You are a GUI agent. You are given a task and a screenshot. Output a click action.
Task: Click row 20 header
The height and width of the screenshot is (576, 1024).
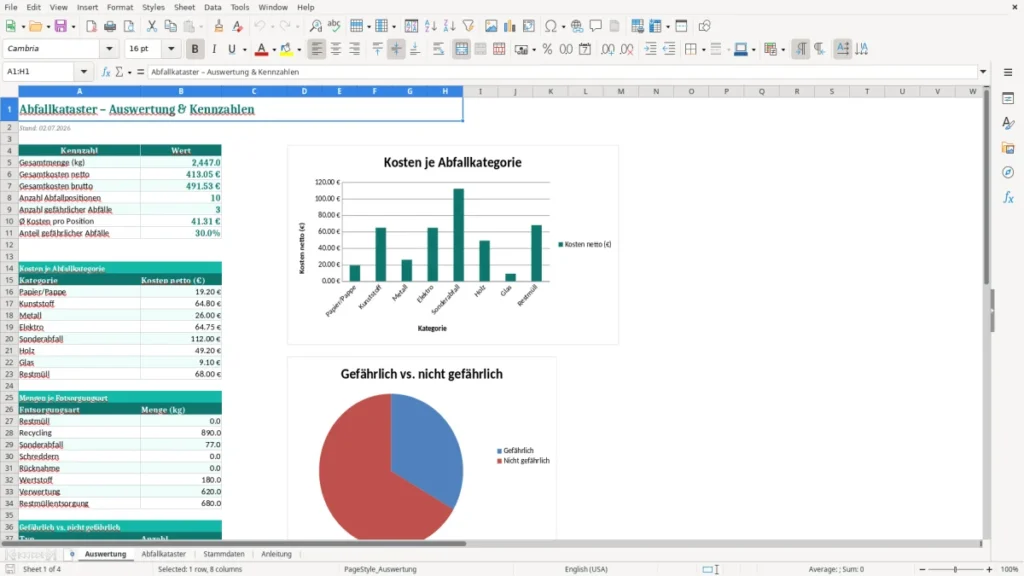[9, 339]
